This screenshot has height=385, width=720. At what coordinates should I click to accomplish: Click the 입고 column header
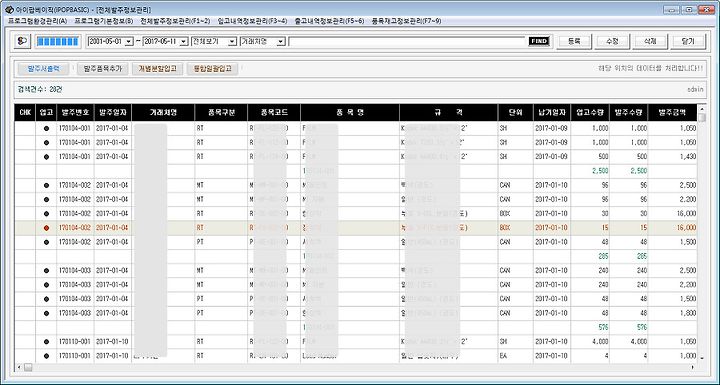(x=46, y=113)
